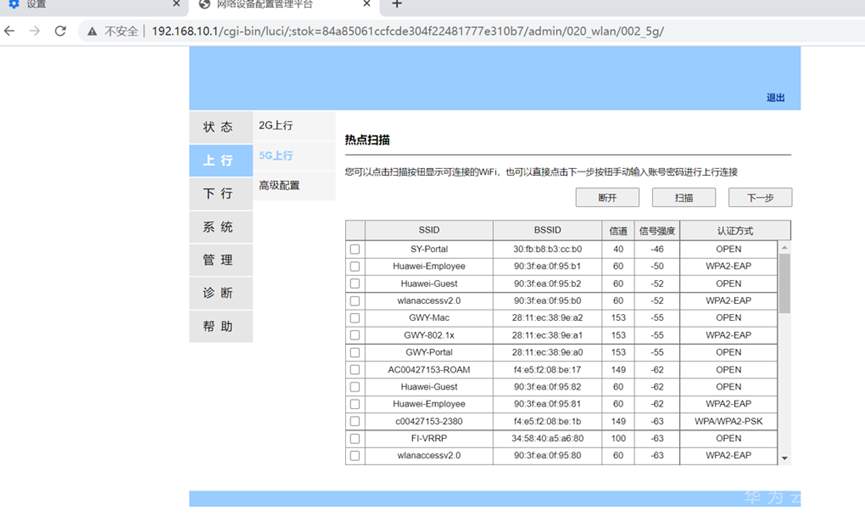Click the SSID column header
The width and height of the screenshot is (865, 522).
pos(429,230)
